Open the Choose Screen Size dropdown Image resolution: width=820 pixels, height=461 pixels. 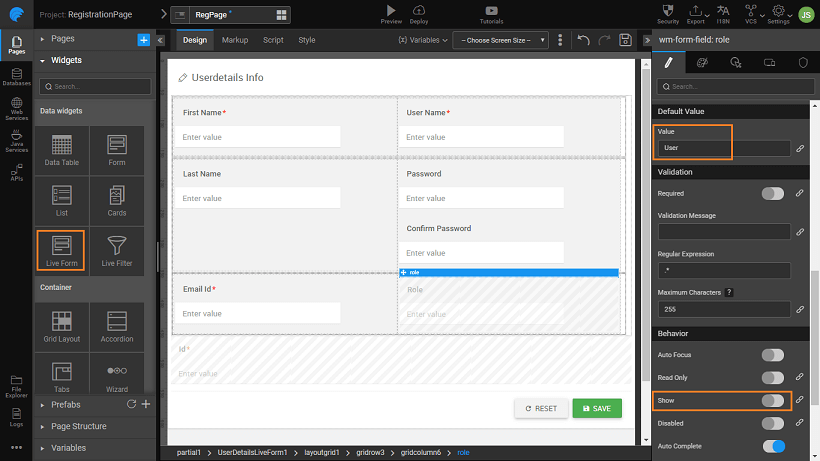pyautogui.click(x=500, y=40)
